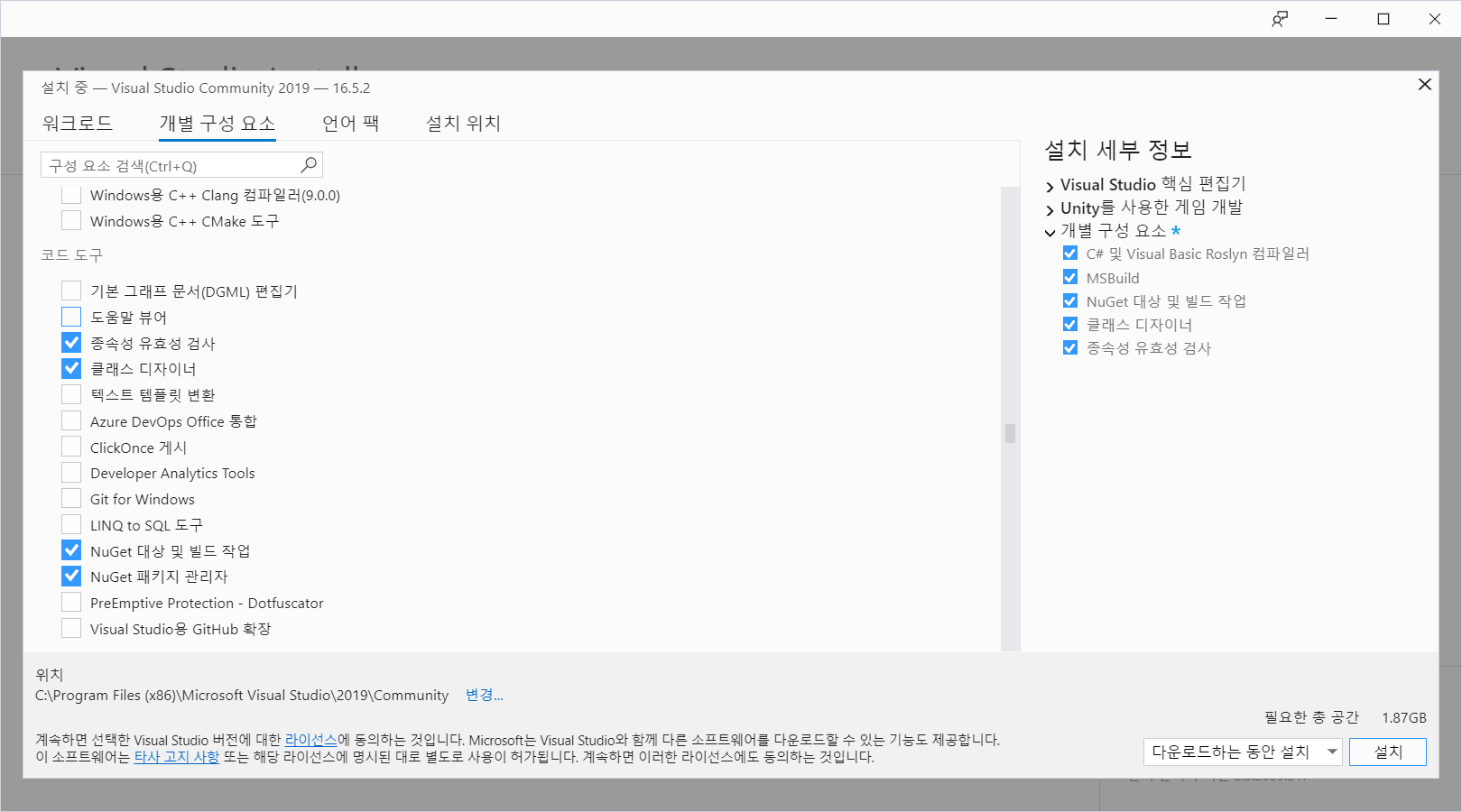This screenshot has height=812, width=1462.
Task: Check Windows용 C++ CMake 도구 checkbox
Action: pos(71,221)
